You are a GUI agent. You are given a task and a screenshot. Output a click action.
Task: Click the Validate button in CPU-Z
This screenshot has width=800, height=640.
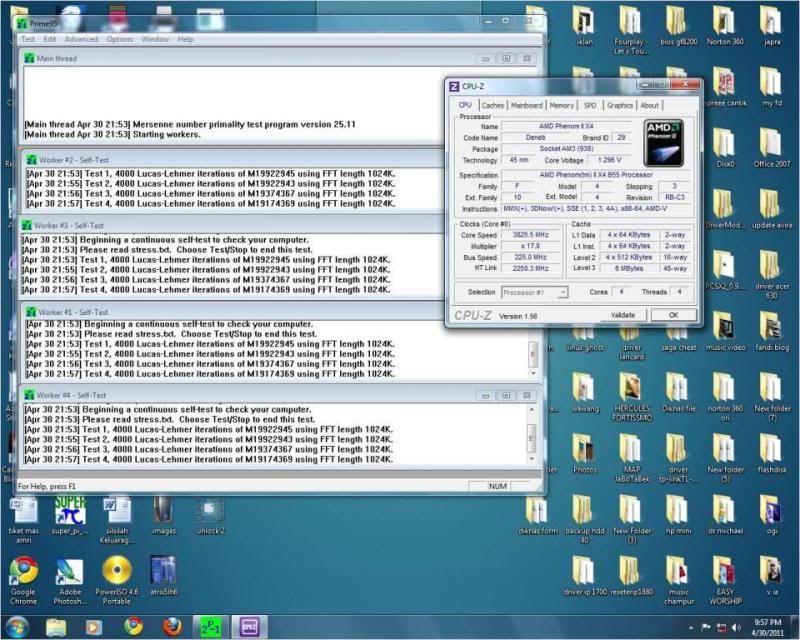point(622,315)
